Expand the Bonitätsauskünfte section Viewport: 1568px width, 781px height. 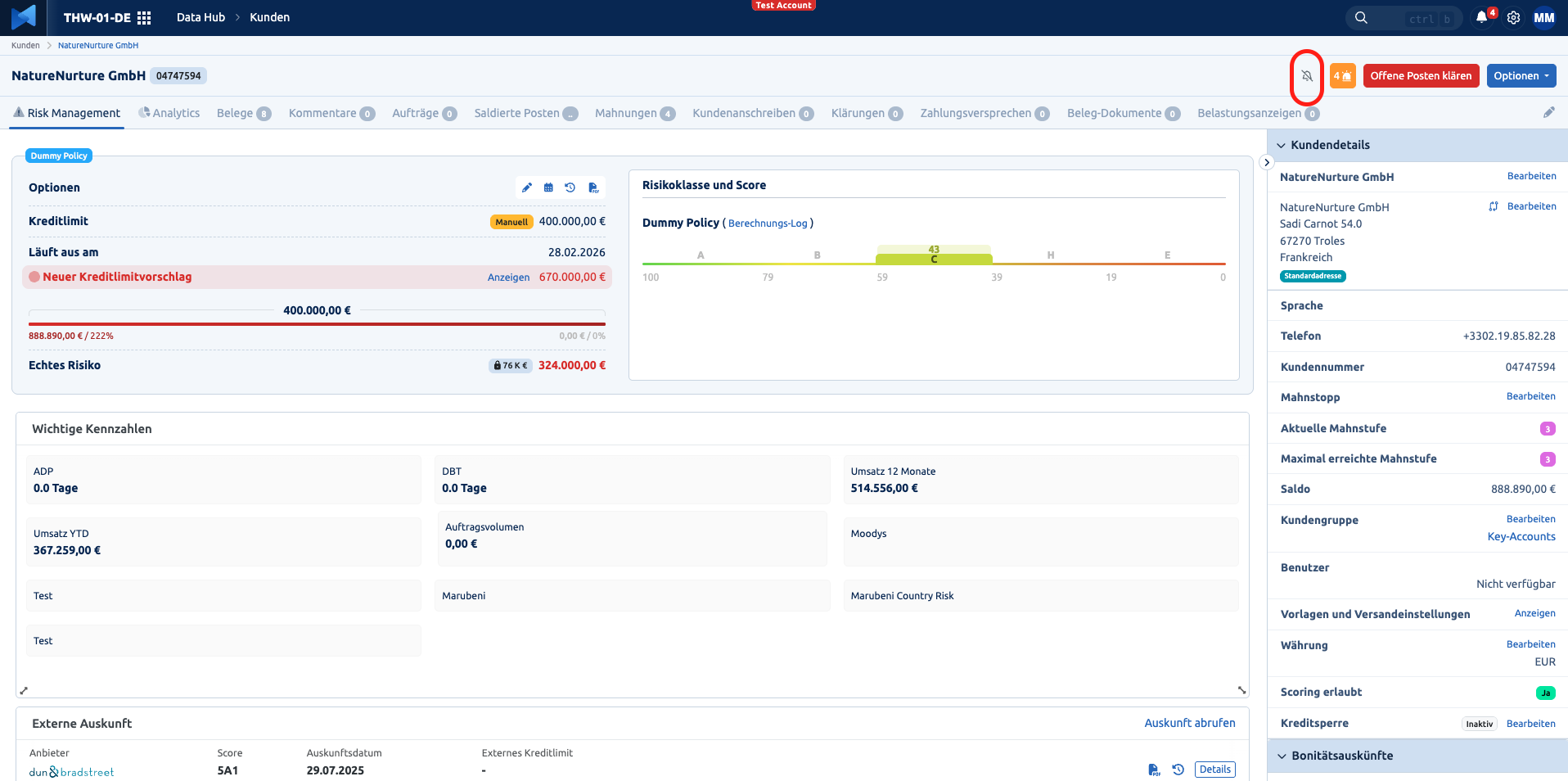point(1282,756)
